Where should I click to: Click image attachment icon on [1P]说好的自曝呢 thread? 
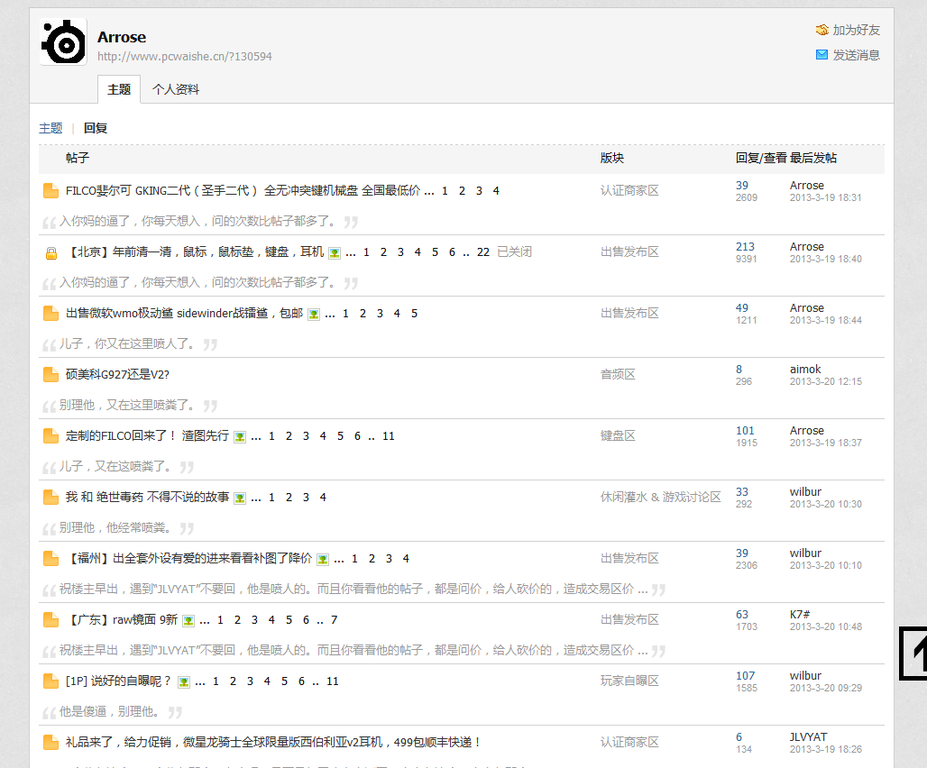coord(184,682)
